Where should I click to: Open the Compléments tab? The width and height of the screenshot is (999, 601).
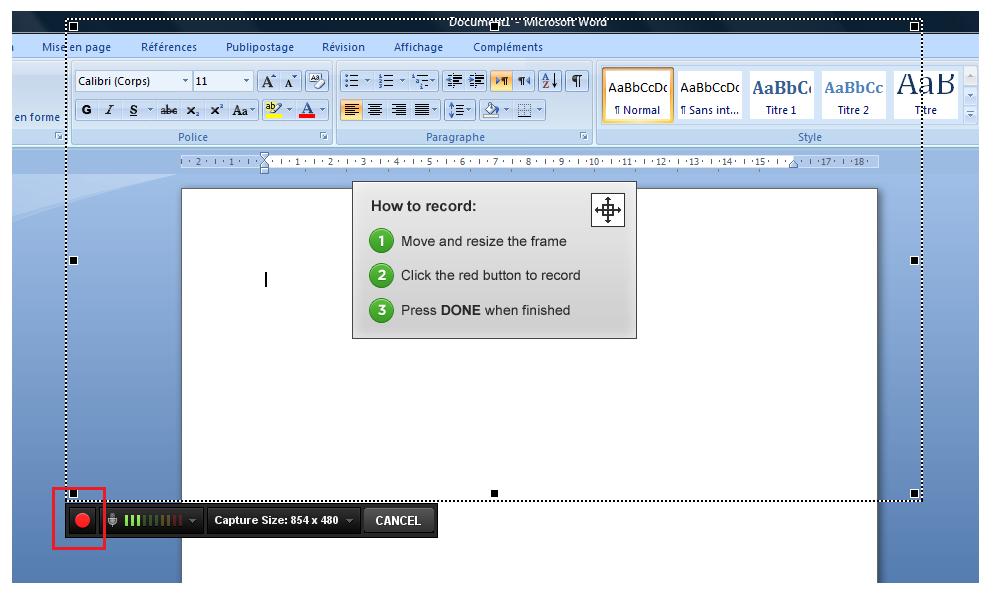pyautogui.click(x=508, y=47)
